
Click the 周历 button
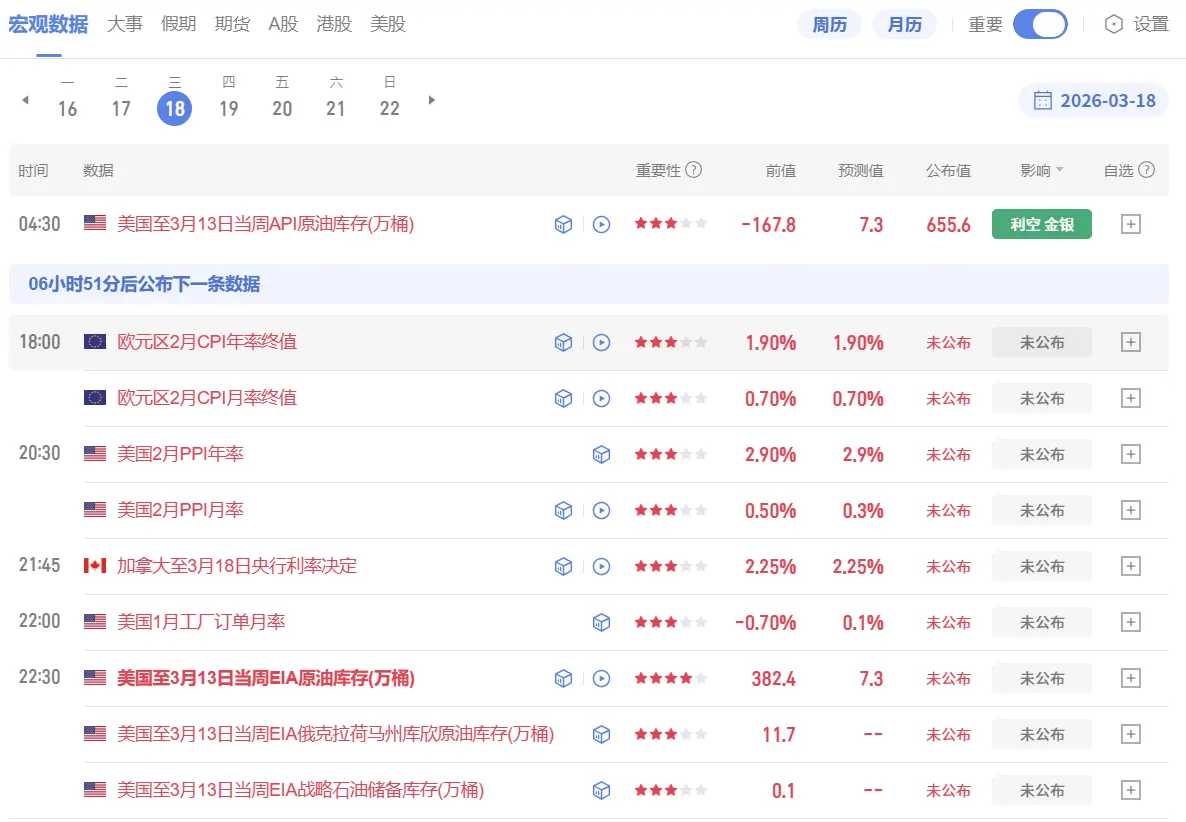[830, 25]
